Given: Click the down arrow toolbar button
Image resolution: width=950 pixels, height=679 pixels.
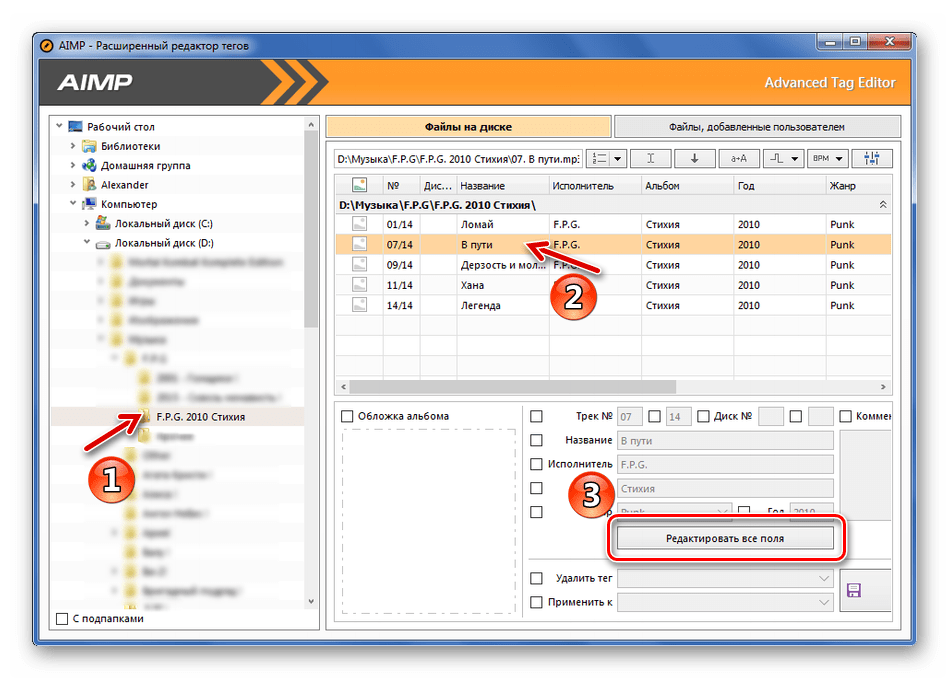Looking at the screenshot, I should (694, 159).
